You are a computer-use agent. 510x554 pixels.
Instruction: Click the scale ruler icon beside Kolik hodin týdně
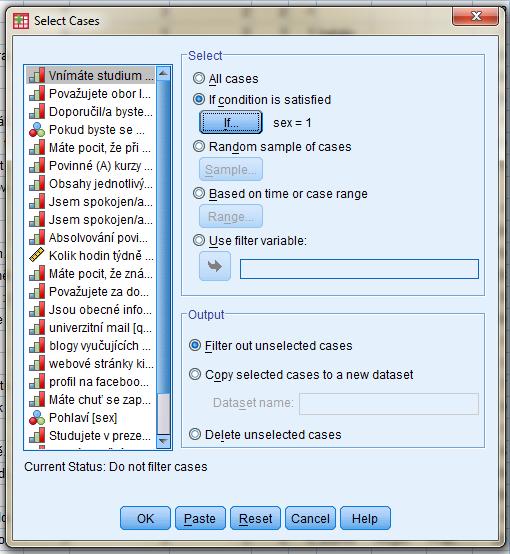click(37, 255)
